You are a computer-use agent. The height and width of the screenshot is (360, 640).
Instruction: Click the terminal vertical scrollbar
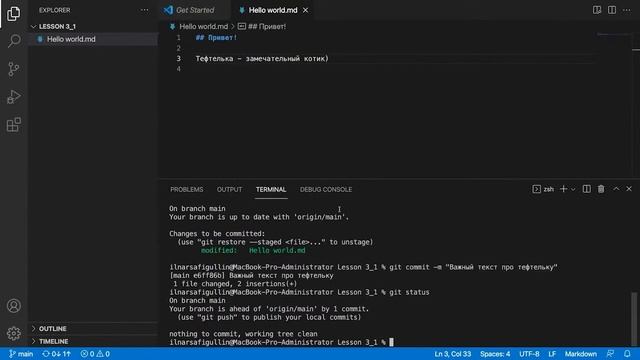(x=634, y=318)
